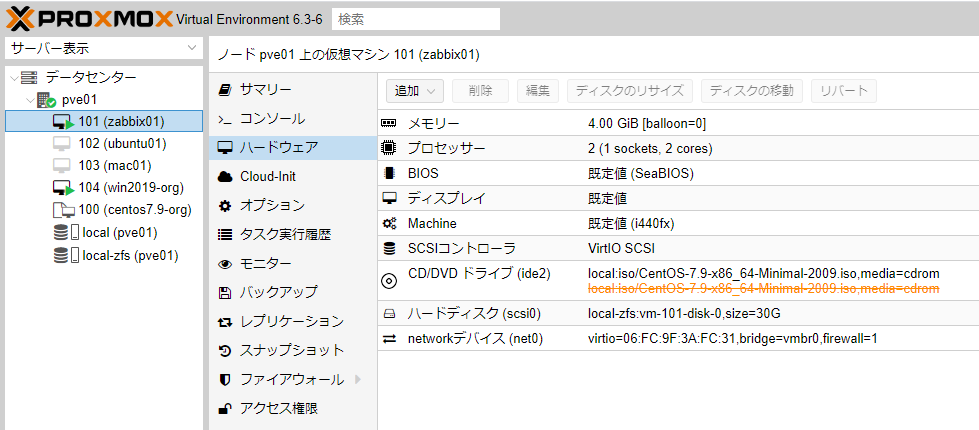Viewport: 979px width, 430px height.
Task: Click the pending strikethrough CentOS iso value
Action: click(x=764, y=288)
